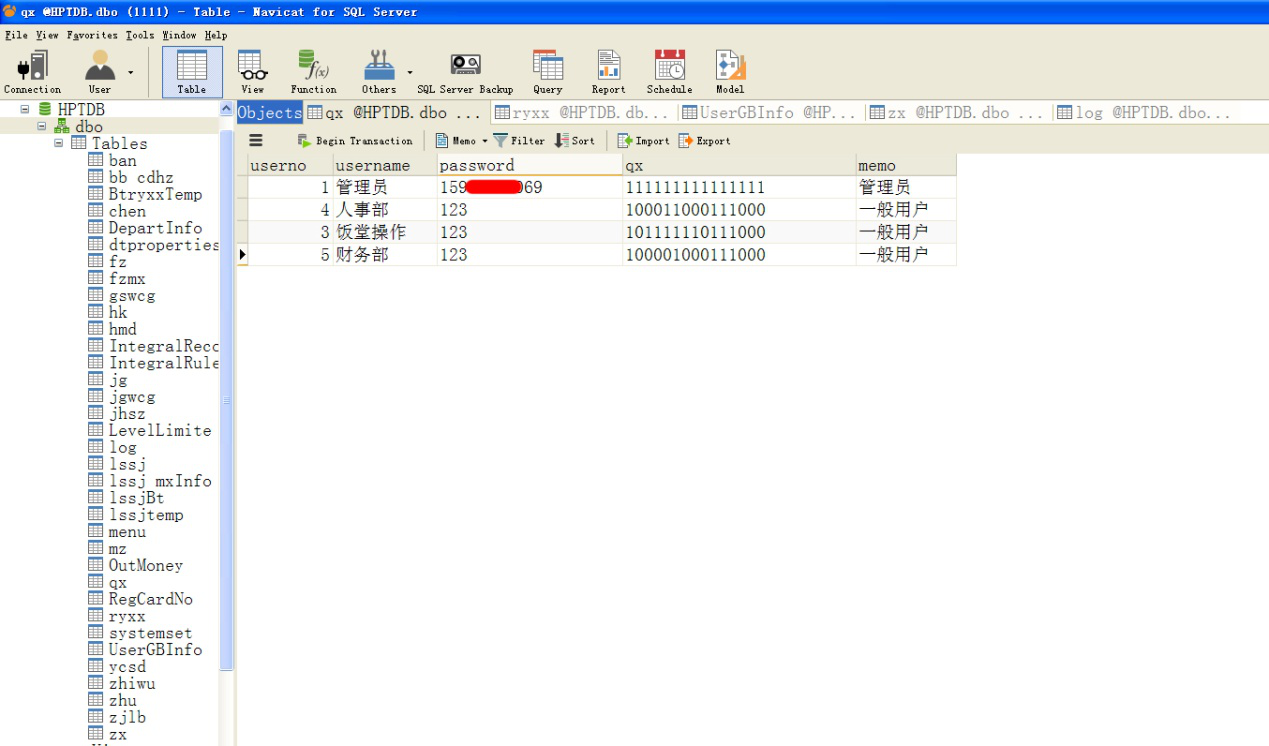This screenshot has width=1269, height=746.
Task: Select the UserGBInfo table in tree
Action: coord(155,650)
